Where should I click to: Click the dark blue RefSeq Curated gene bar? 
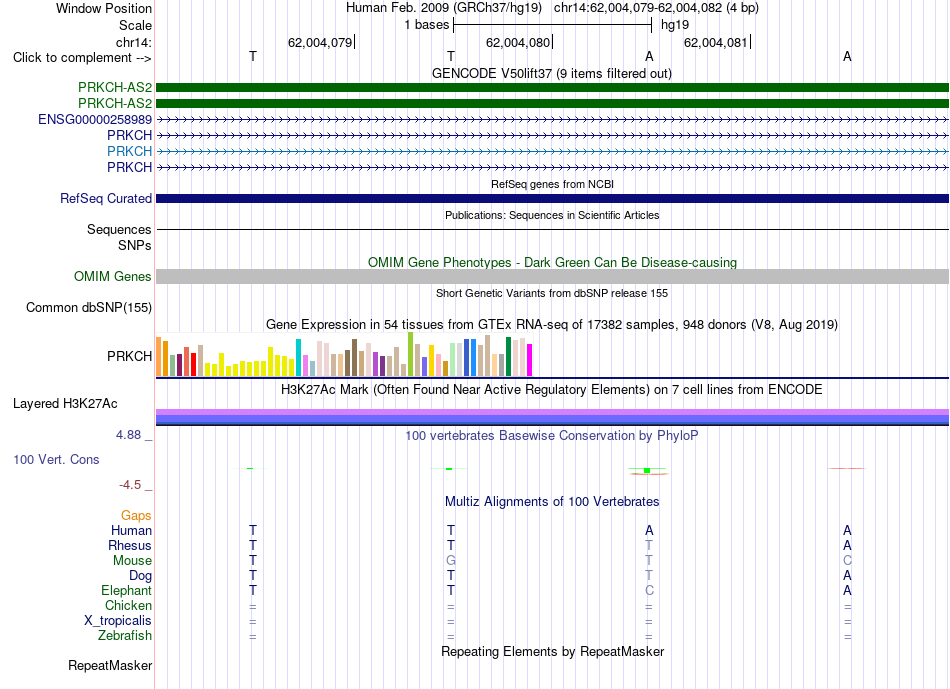(x=552, y=198)
